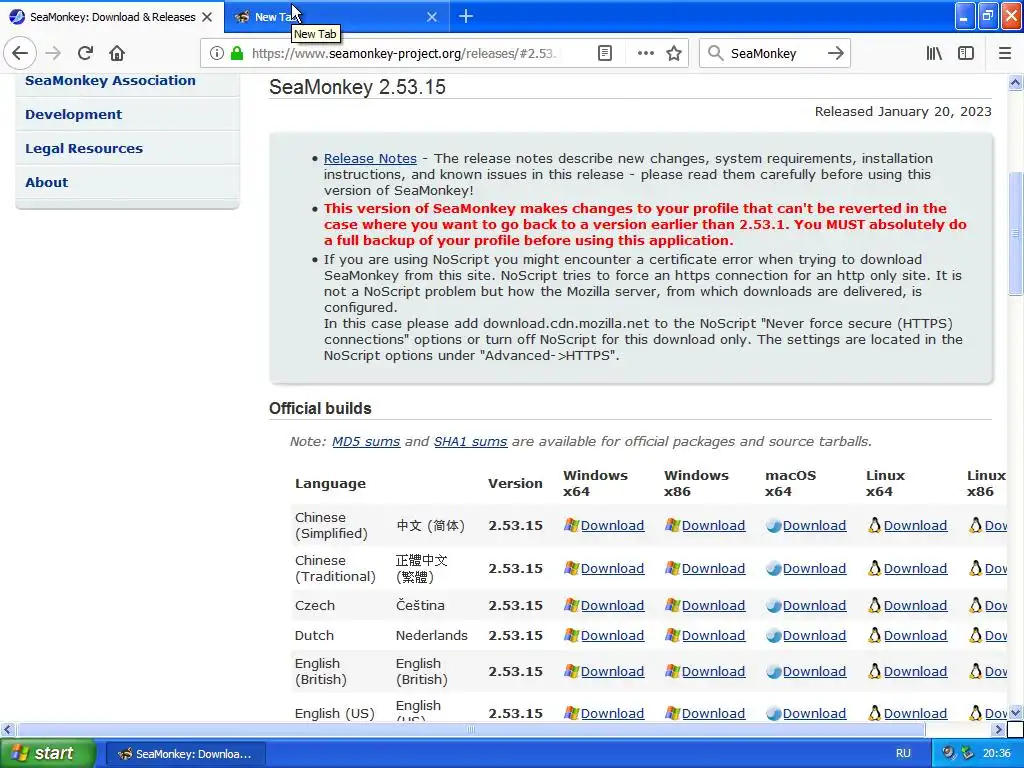
Task: Open the hamburger application menu
Action: [1005, 53]
